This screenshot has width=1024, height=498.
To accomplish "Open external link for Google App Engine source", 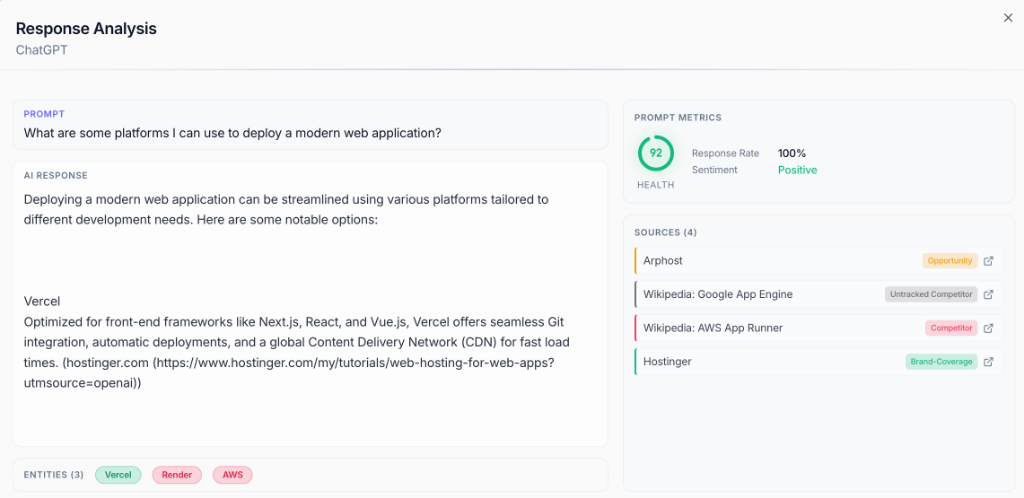I will coord(988,295).
